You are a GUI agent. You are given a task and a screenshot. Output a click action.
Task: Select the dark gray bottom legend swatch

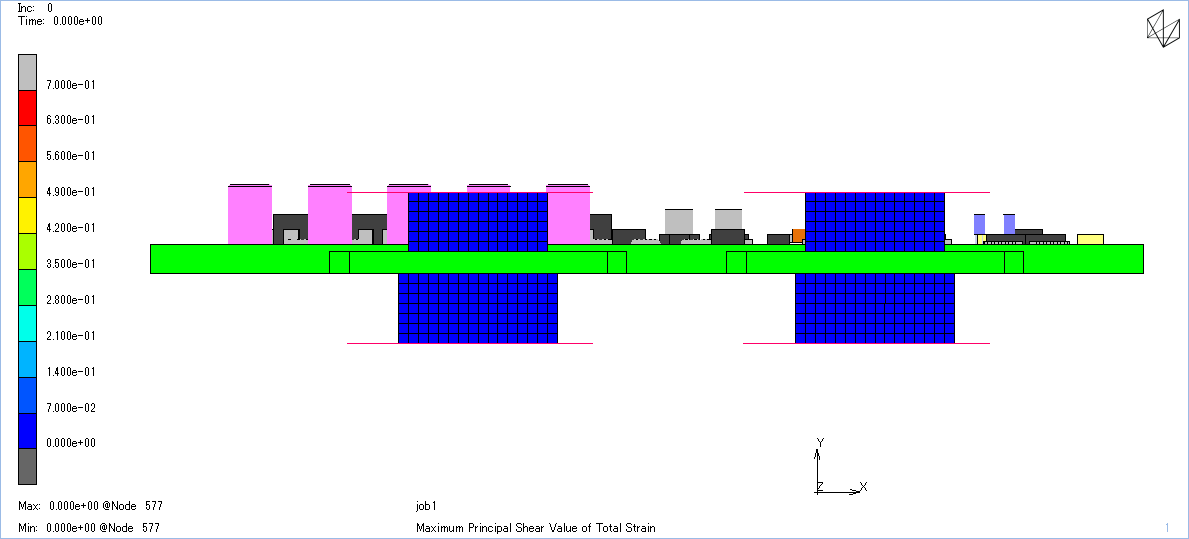[x=27, y=466]
